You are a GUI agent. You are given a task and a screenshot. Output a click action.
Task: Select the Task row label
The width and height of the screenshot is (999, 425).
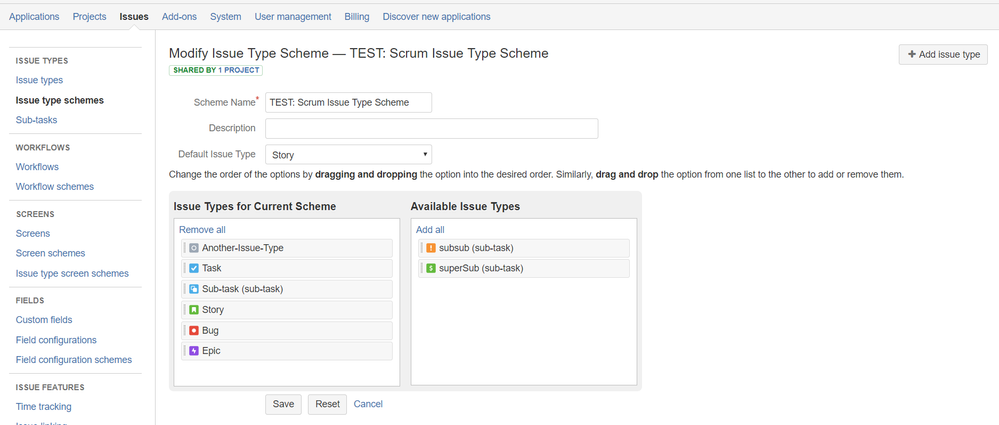tap(212, 268)
